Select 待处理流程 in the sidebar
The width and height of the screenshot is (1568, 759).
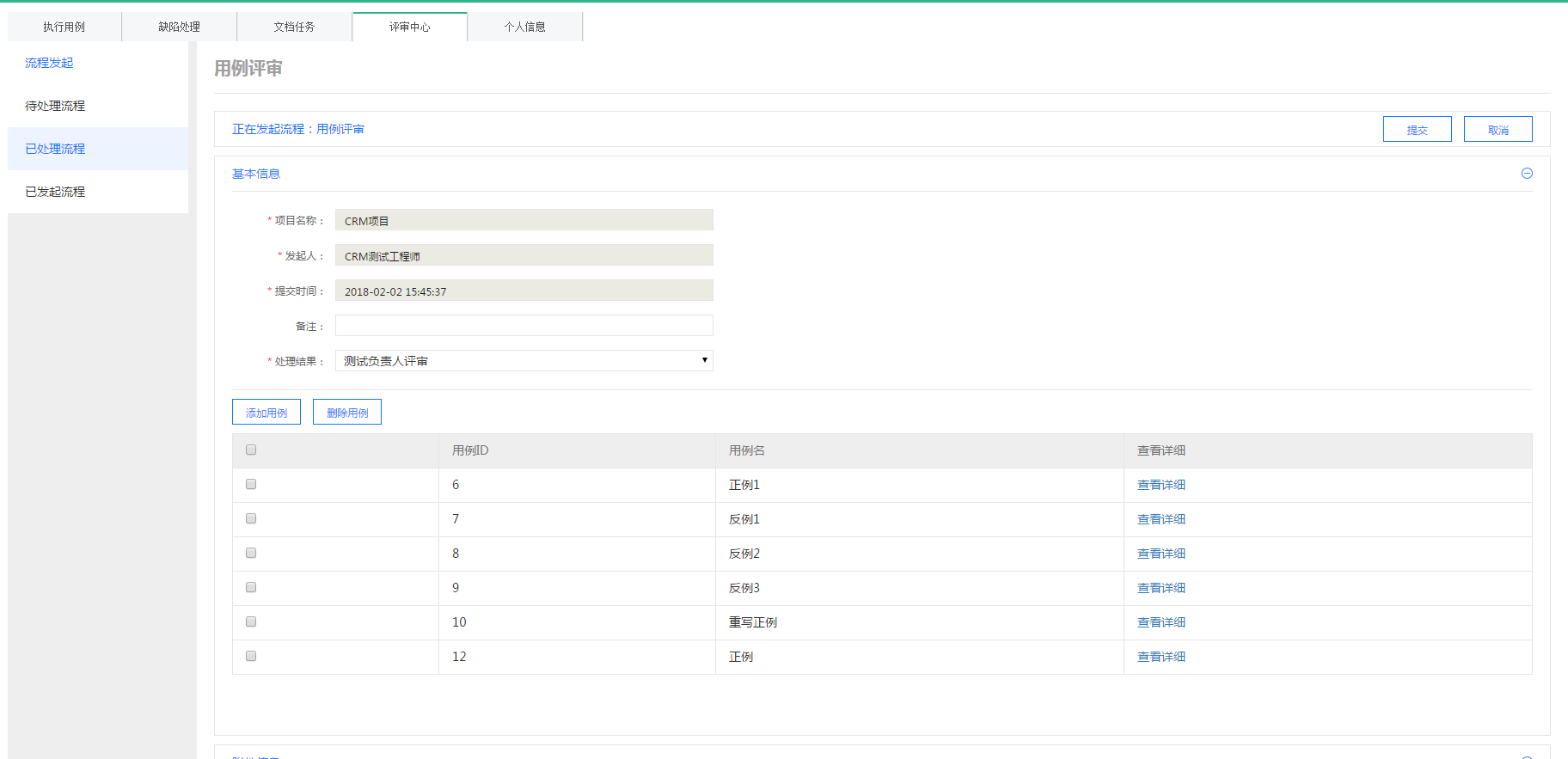point(55,106)
